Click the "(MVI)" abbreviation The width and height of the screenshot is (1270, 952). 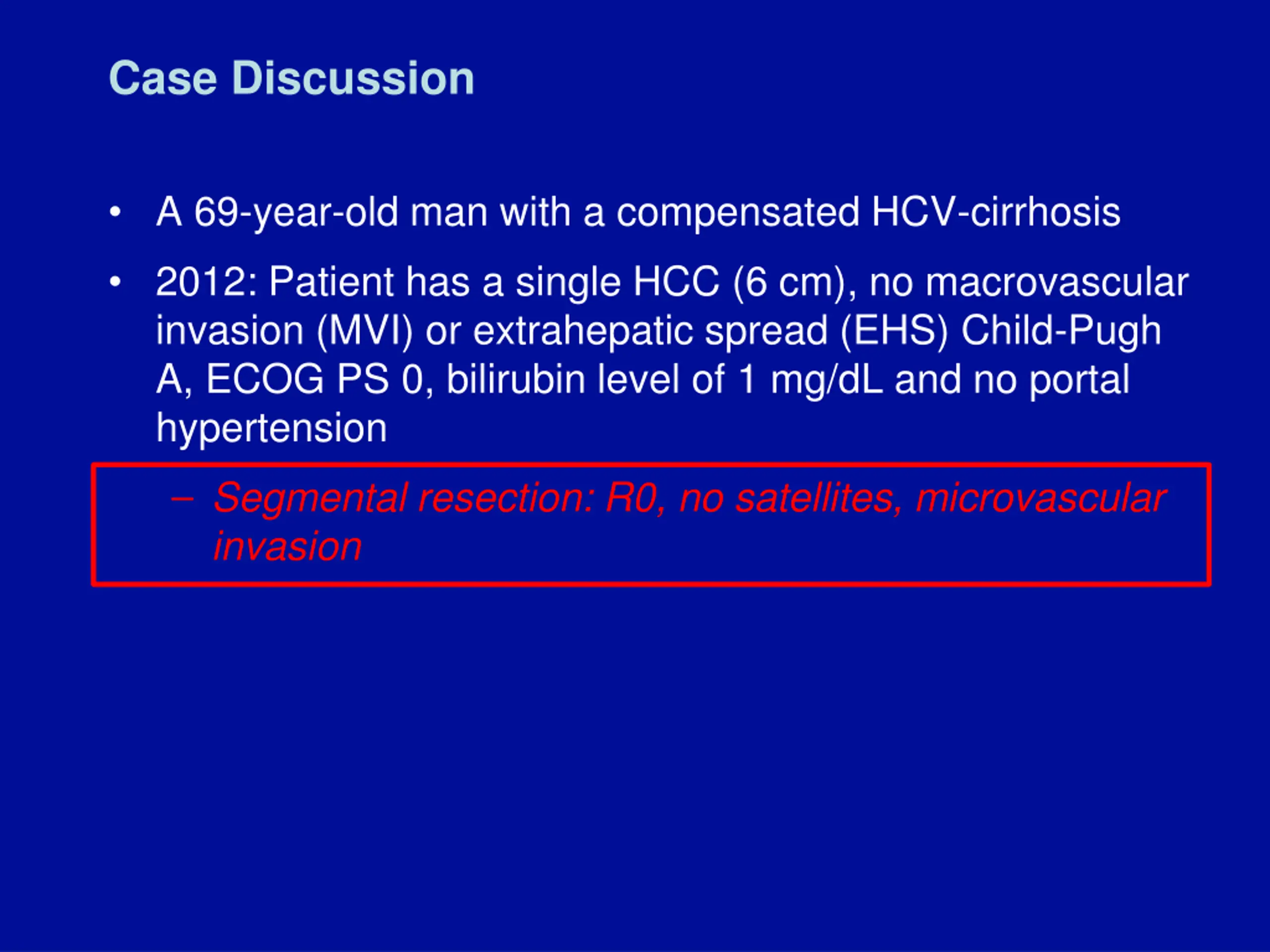pos(365,332)
